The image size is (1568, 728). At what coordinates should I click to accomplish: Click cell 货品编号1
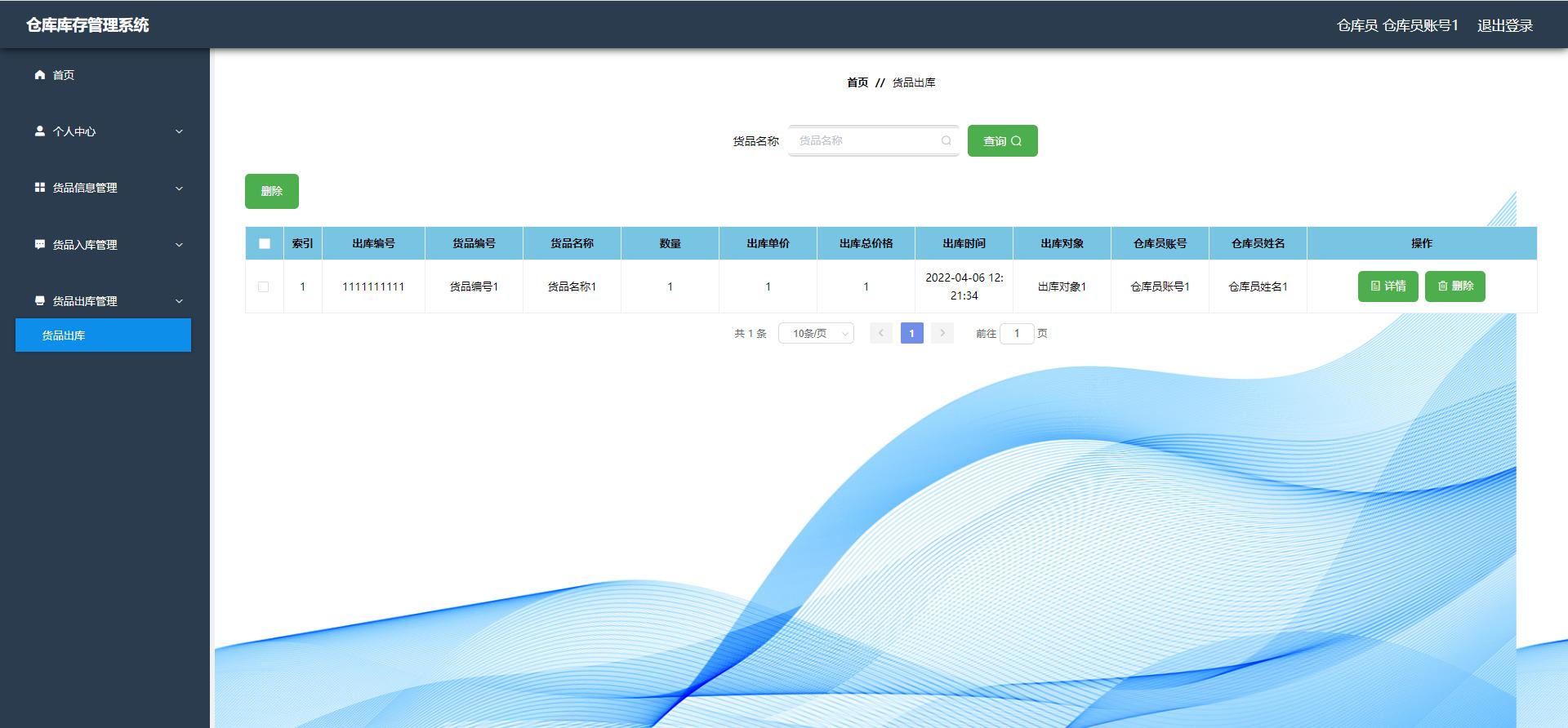click(474, 286)
